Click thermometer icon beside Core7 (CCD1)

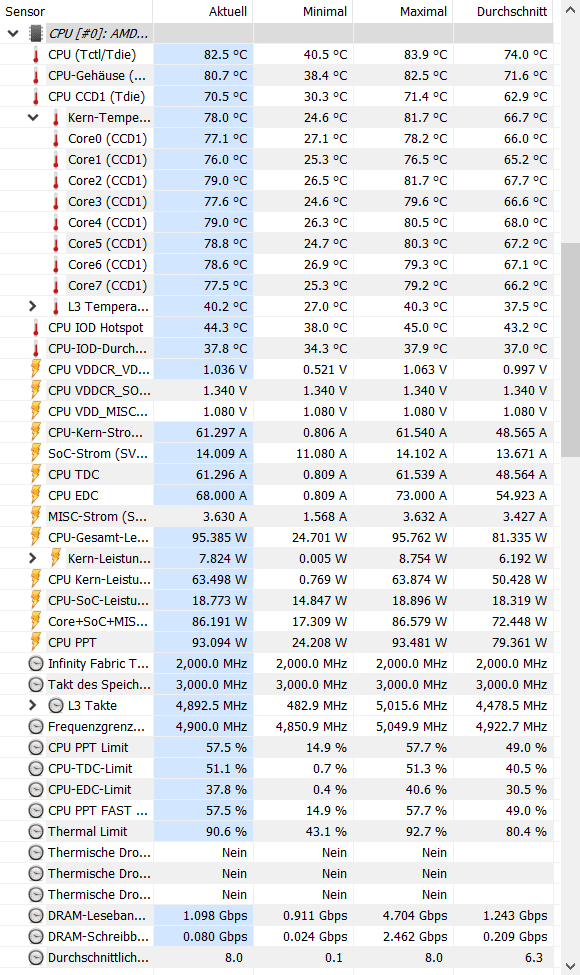[x=55, y=286]
